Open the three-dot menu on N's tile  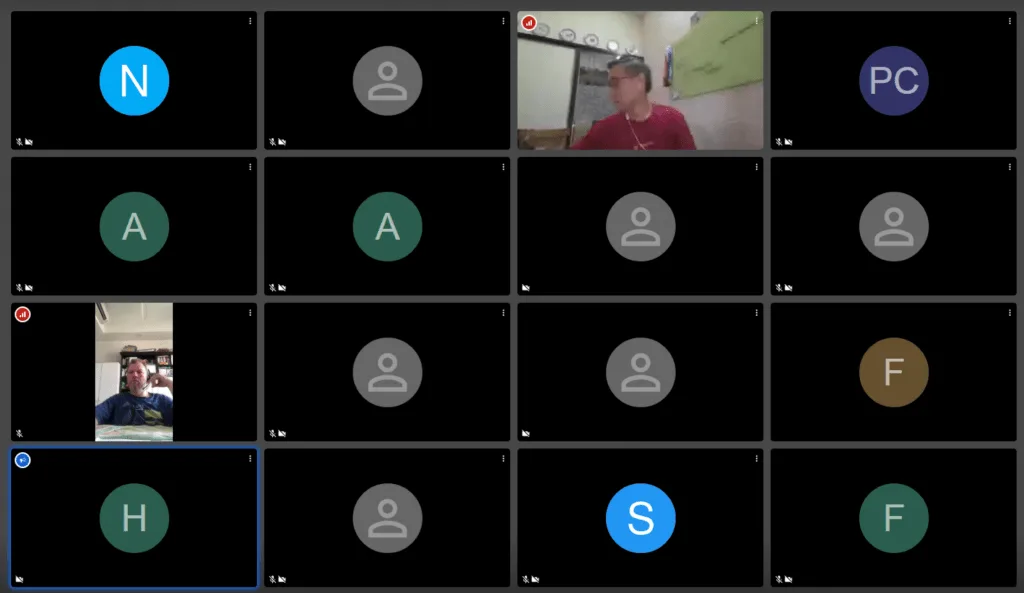click(x=250, y=21)
